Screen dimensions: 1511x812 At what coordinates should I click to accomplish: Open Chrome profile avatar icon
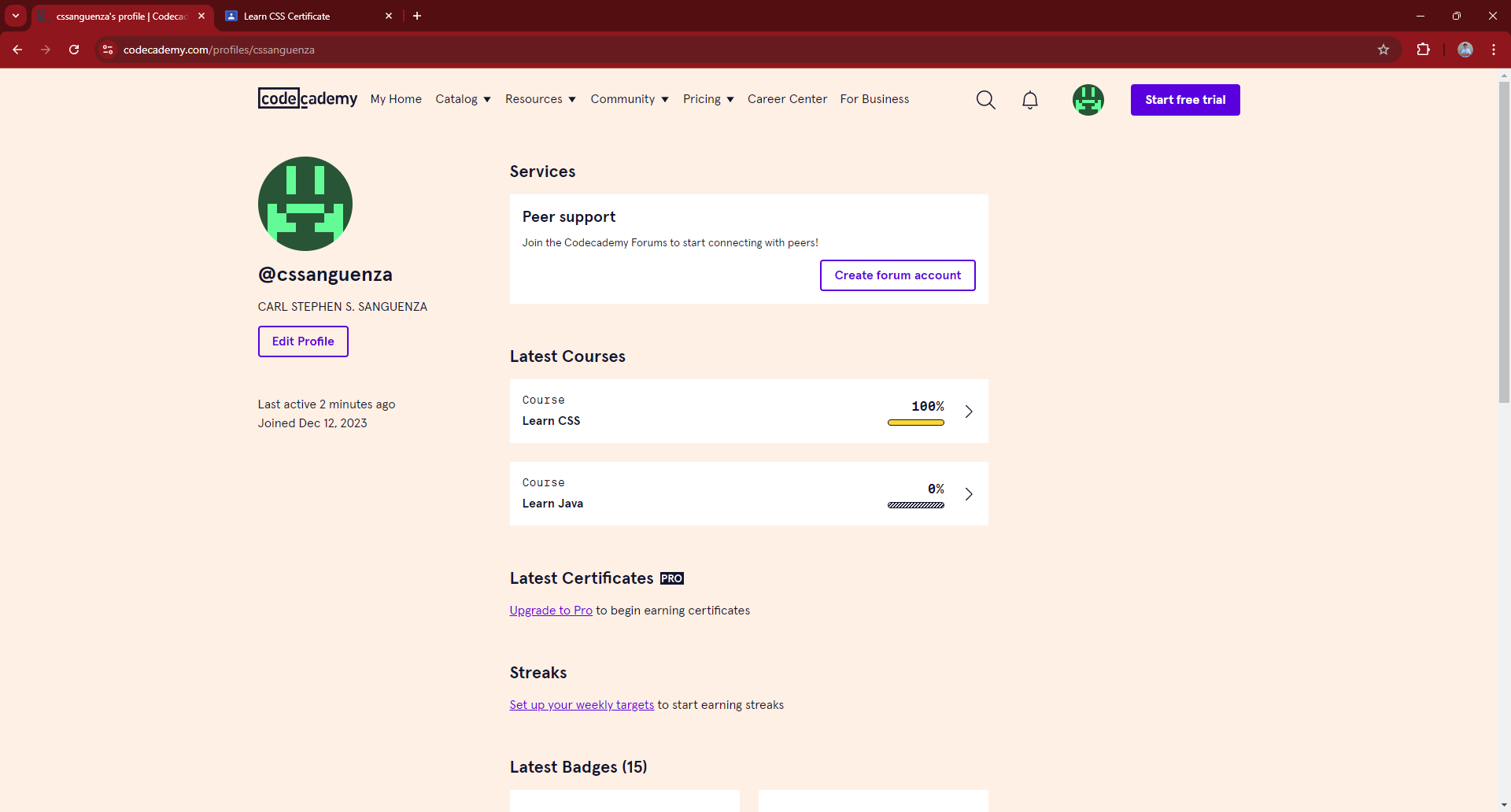pos(1465,50)
